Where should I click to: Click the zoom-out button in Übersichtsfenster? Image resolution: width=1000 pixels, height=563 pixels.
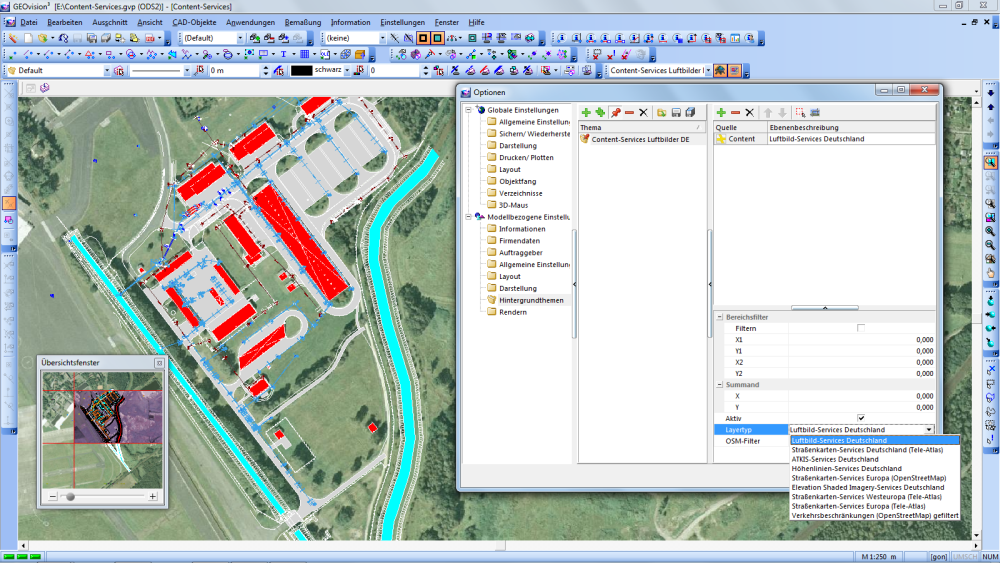(x=53, y=496)
